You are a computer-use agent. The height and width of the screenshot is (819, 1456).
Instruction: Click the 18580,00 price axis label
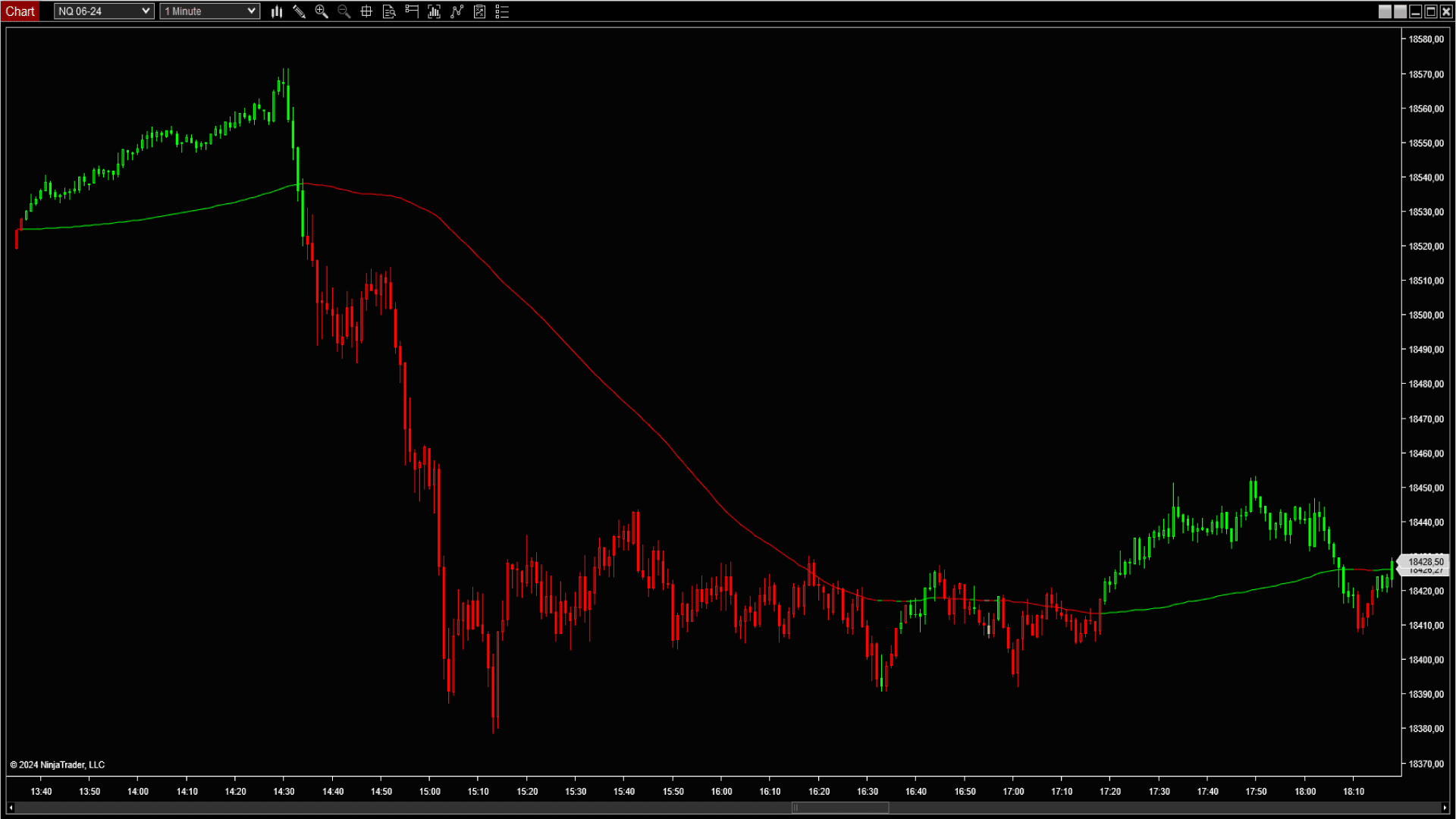pos(1426,39)
